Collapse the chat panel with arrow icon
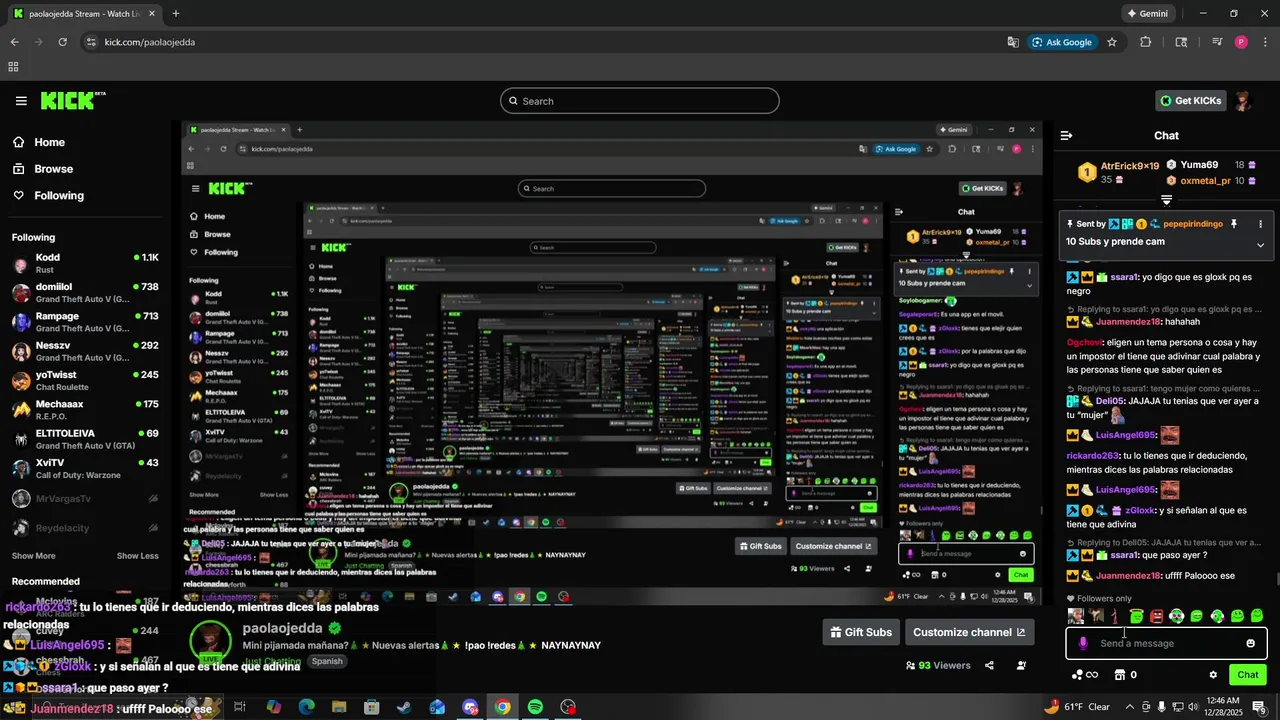The width and height of the screenshot is (1280, 720). pos(1066,135)
